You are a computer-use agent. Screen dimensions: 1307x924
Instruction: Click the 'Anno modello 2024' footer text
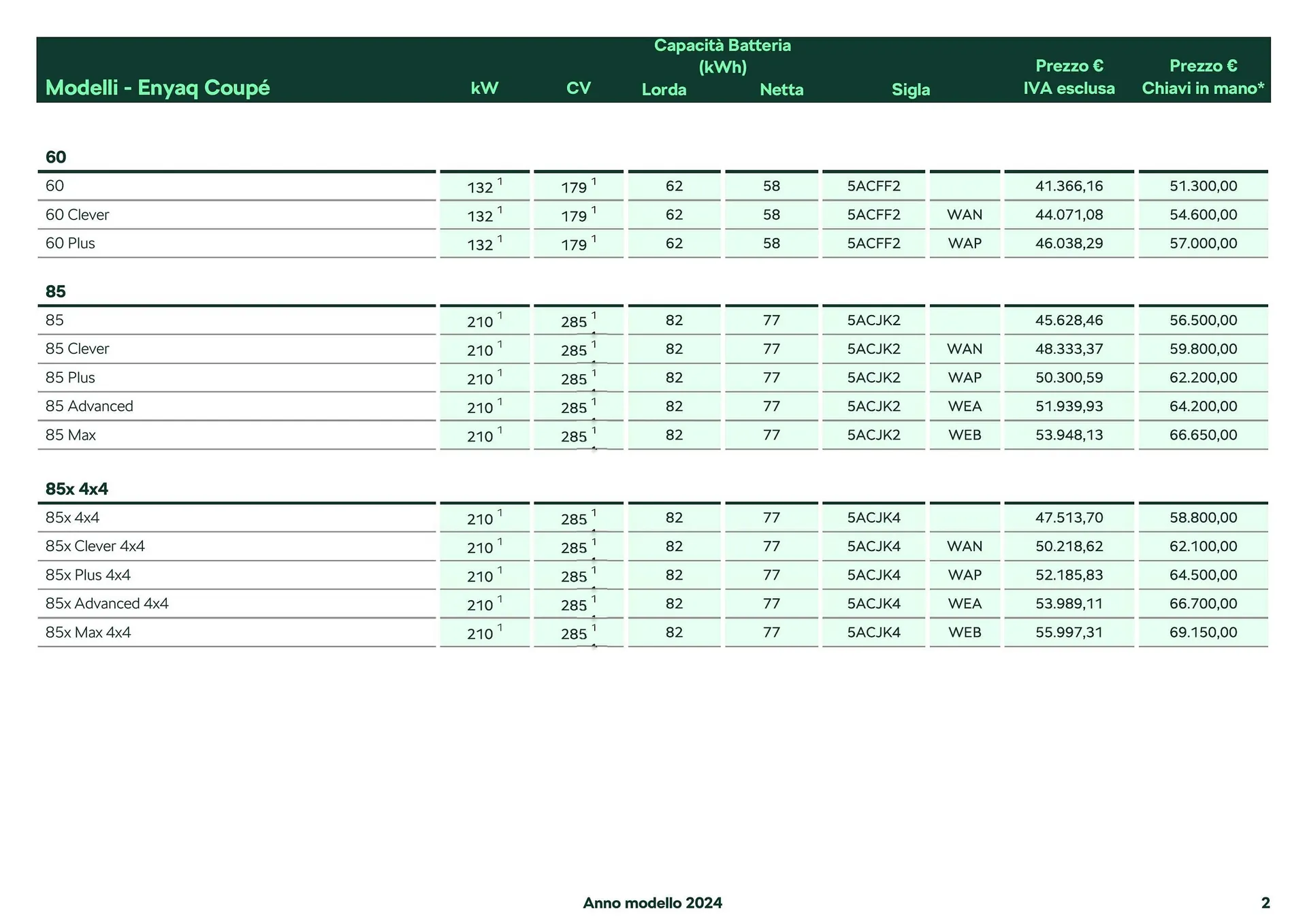point(652,903)
